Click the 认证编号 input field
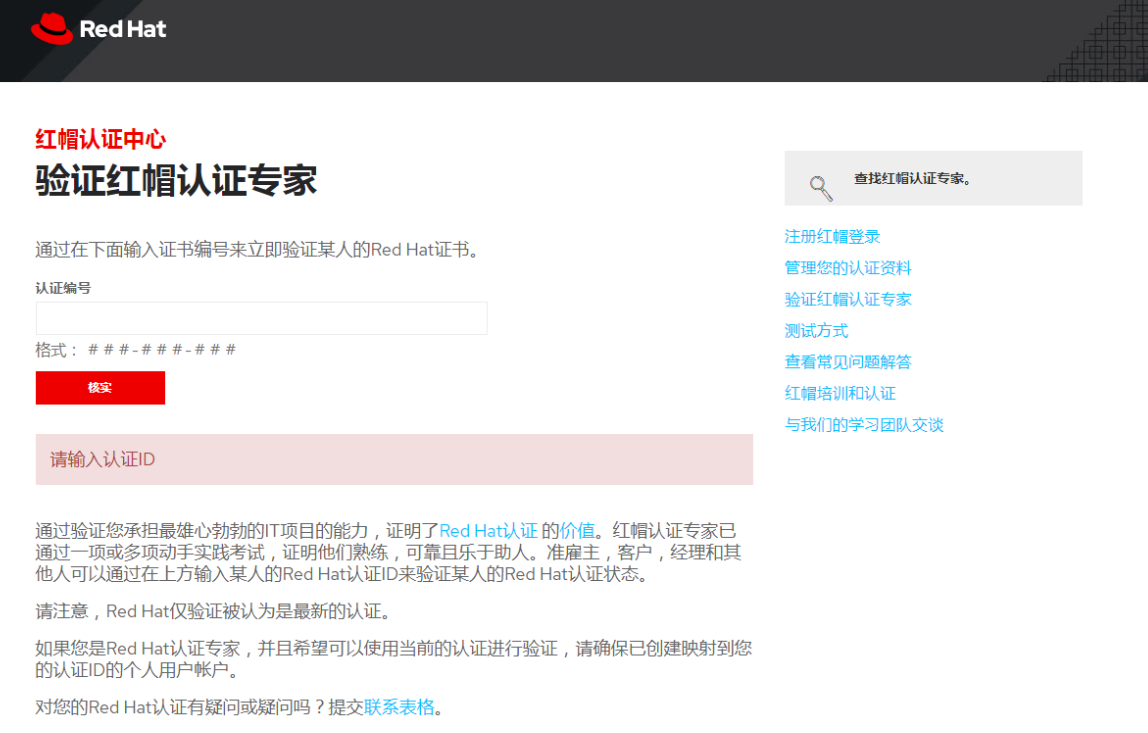 click(x=261, y=318)
